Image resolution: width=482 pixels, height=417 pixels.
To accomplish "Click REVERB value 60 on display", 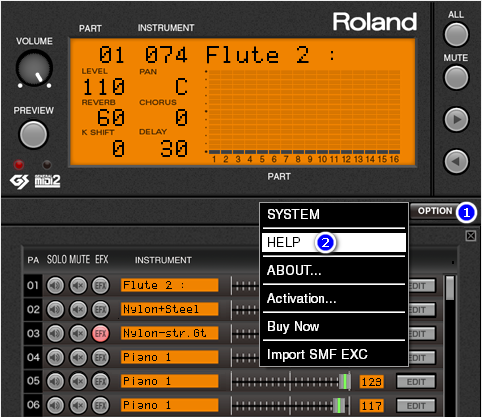I will (111, 118).
